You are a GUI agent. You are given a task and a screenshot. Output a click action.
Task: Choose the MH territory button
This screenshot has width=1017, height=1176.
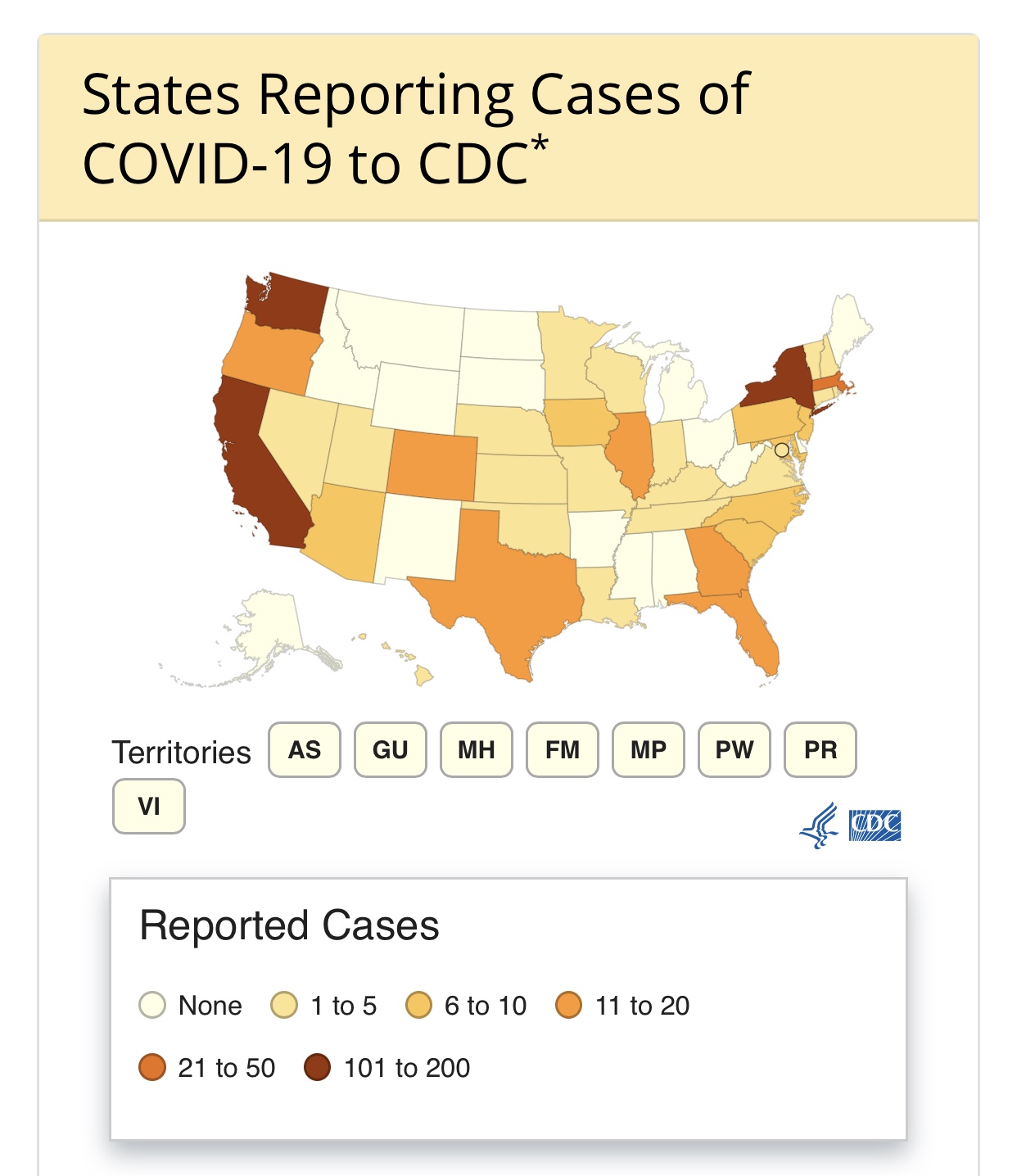click(x=477, y=749)
